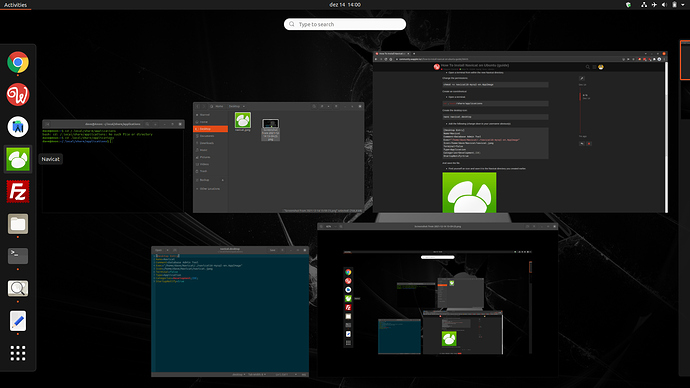Viewport: 690px width, 388px height.
Task: Click the network icon in top bar
Action: click(644, 5)
